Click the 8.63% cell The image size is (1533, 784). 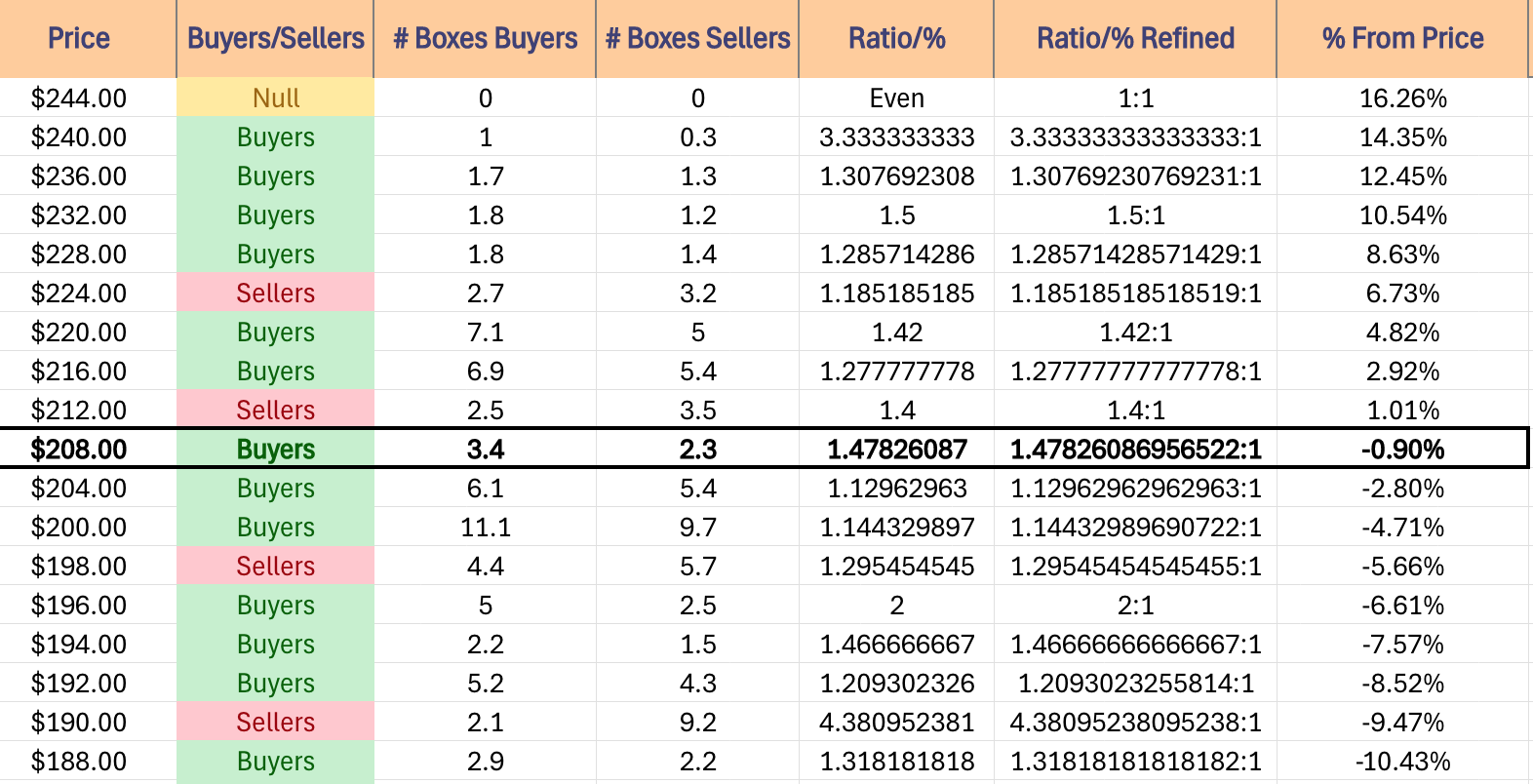[1402, 254]
